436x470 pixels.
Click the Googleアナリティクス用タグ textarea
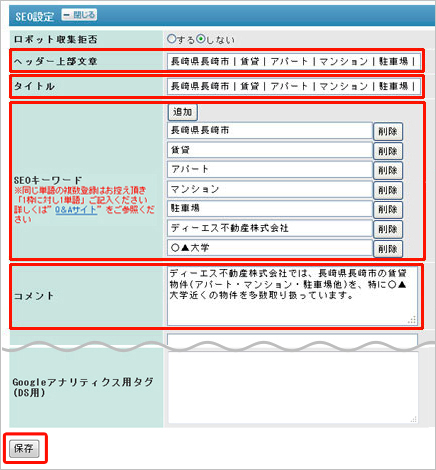click(293, 388)
